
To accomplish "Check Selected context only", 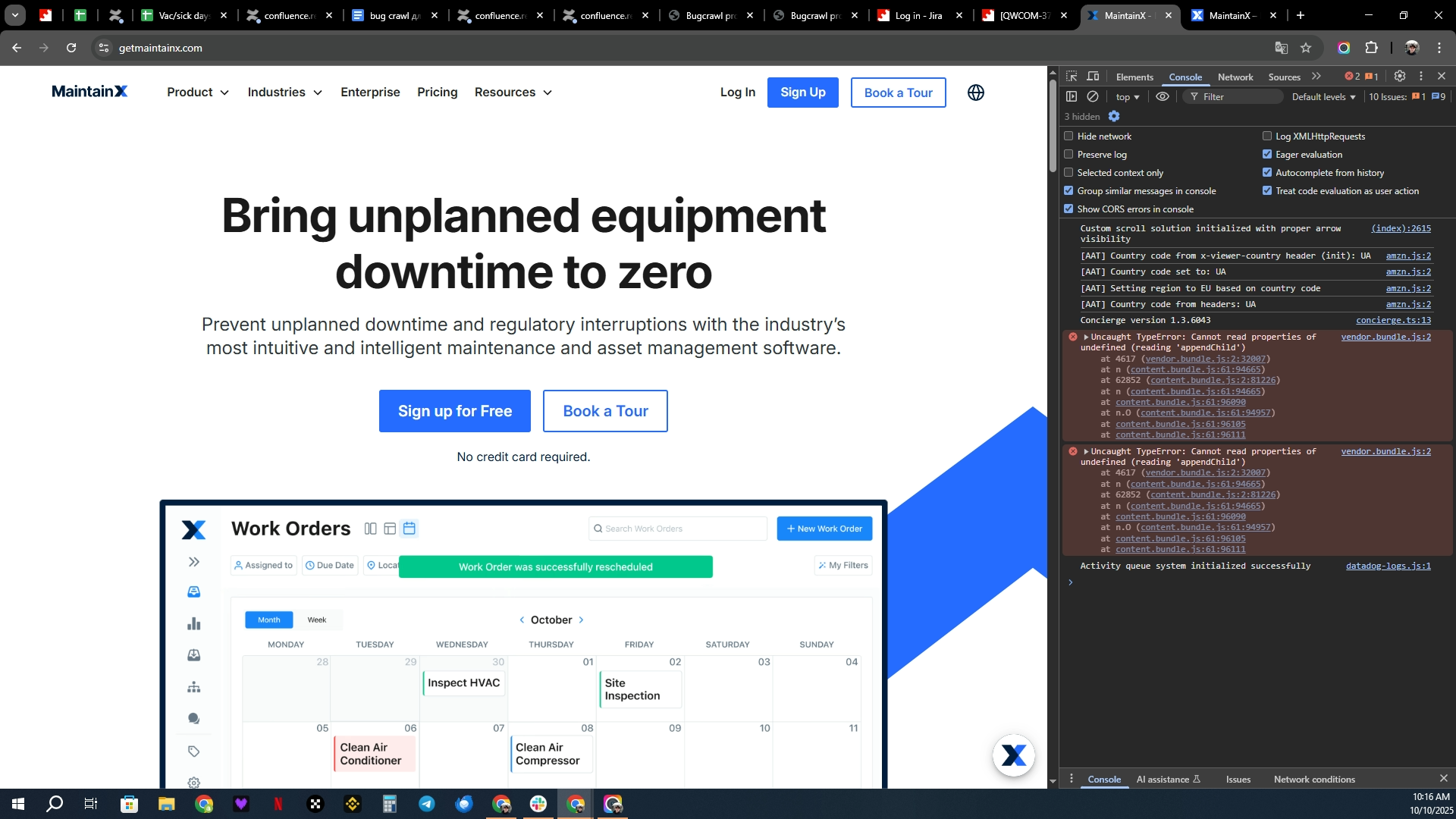I will click(1068, 172).
